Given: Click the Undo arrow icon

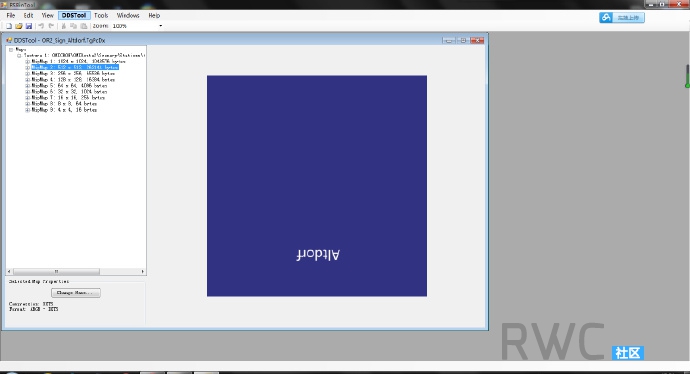Looking at the screenshot, I should point(41,26).
